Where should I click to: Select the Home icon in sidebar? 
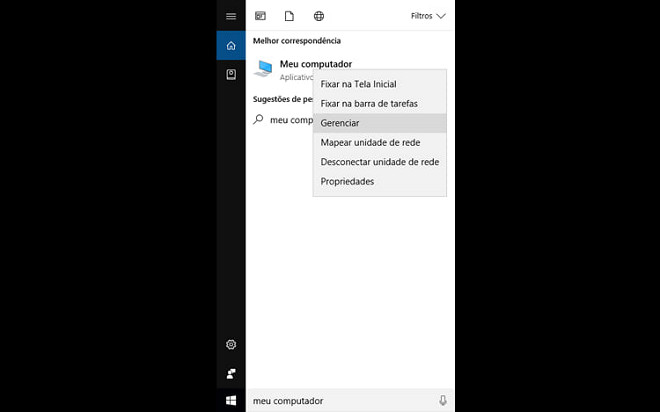point(231,45)
